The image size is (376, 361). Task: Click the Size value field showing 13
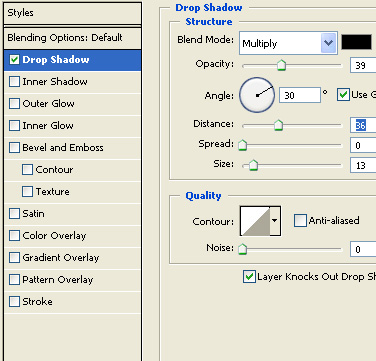363,165
